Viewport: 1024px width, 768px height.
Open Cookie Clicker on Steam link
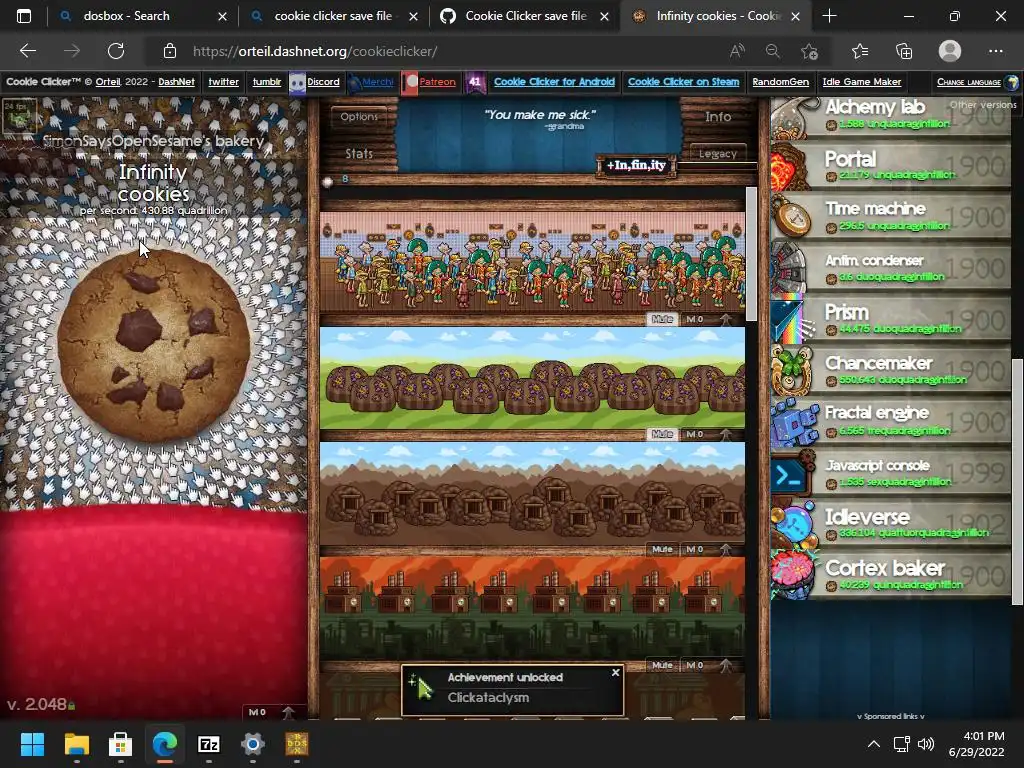(684, 82)
